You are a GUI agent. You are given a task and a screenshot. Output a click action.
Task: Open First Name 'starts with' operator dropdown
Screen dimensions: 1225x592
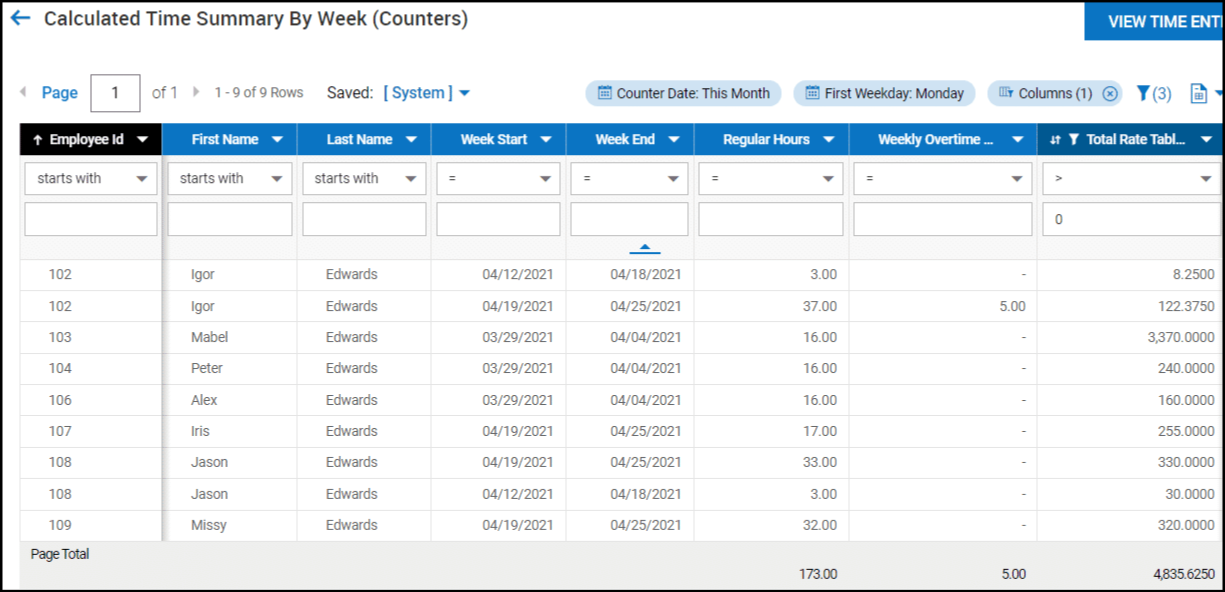pyautogui.click(x=230, y=179)
